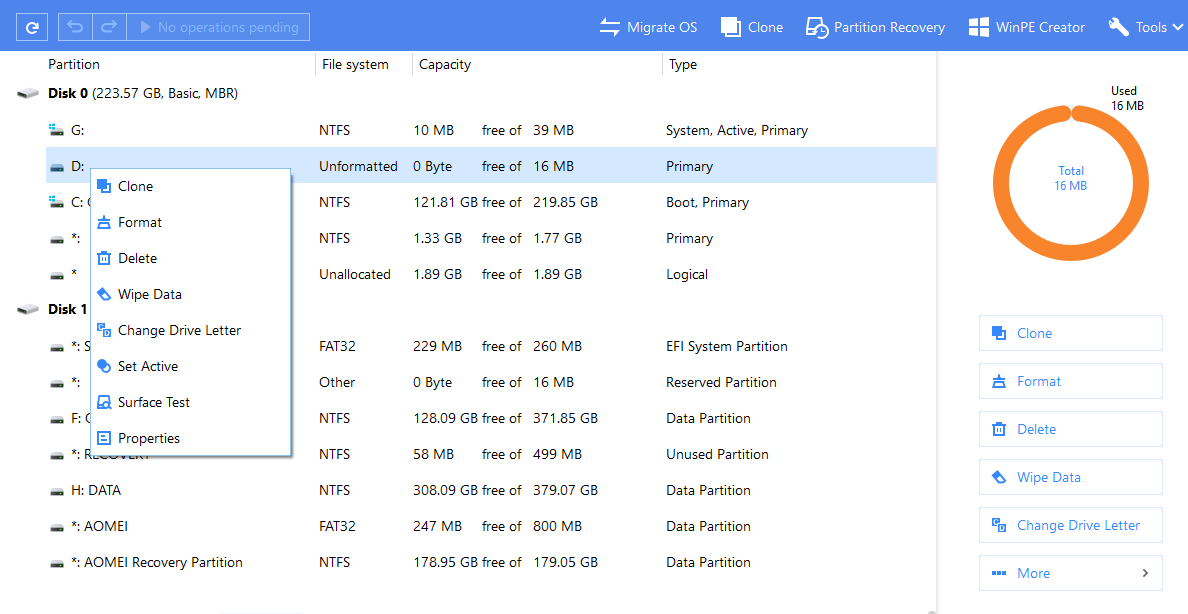Click the Boot, Primary type text
Image resolution: width=1188 pixels, height=614 pixels.
[x=708, y=202]
